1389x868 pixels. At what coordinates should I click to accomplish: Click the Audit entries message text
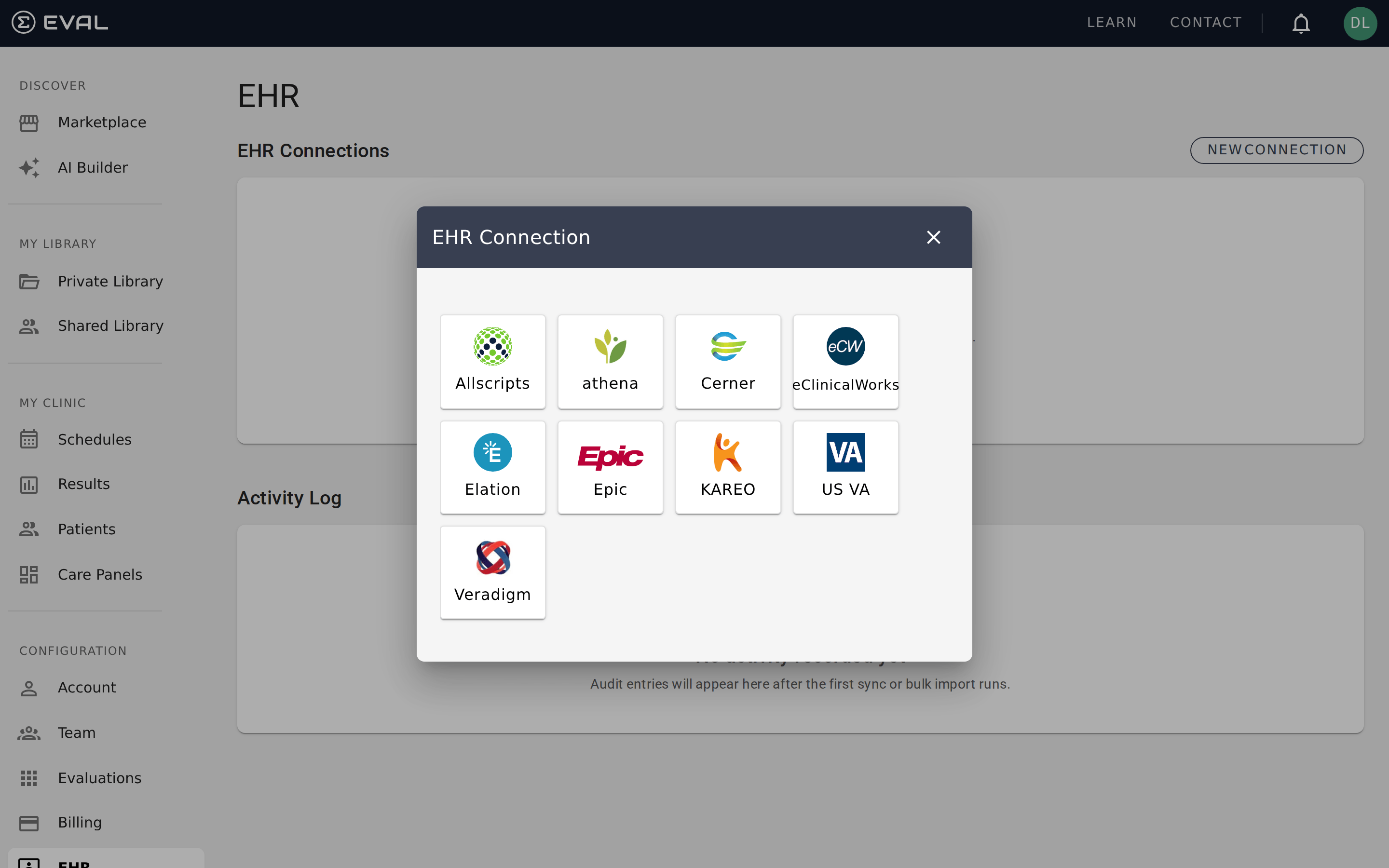[800, 684]
